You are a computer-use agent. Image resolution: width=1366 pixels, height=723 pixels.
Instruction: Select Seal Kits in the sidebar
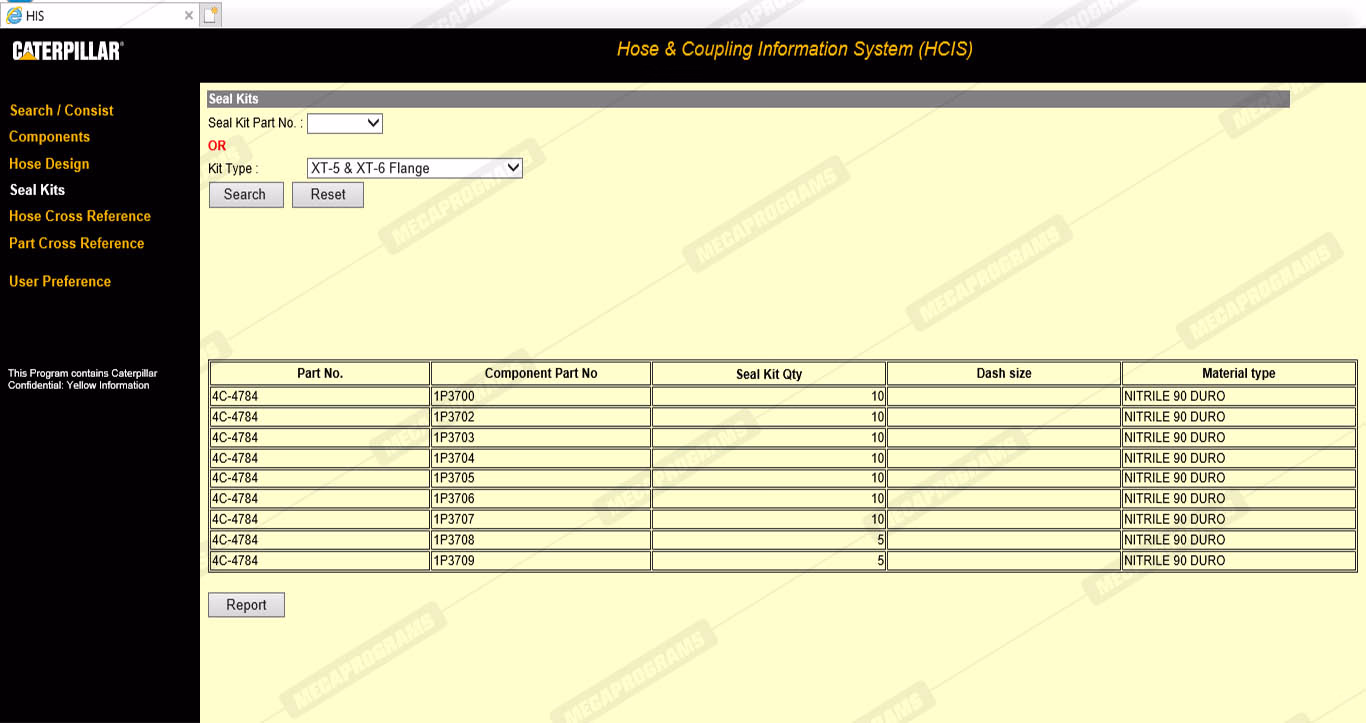(37, 190)
